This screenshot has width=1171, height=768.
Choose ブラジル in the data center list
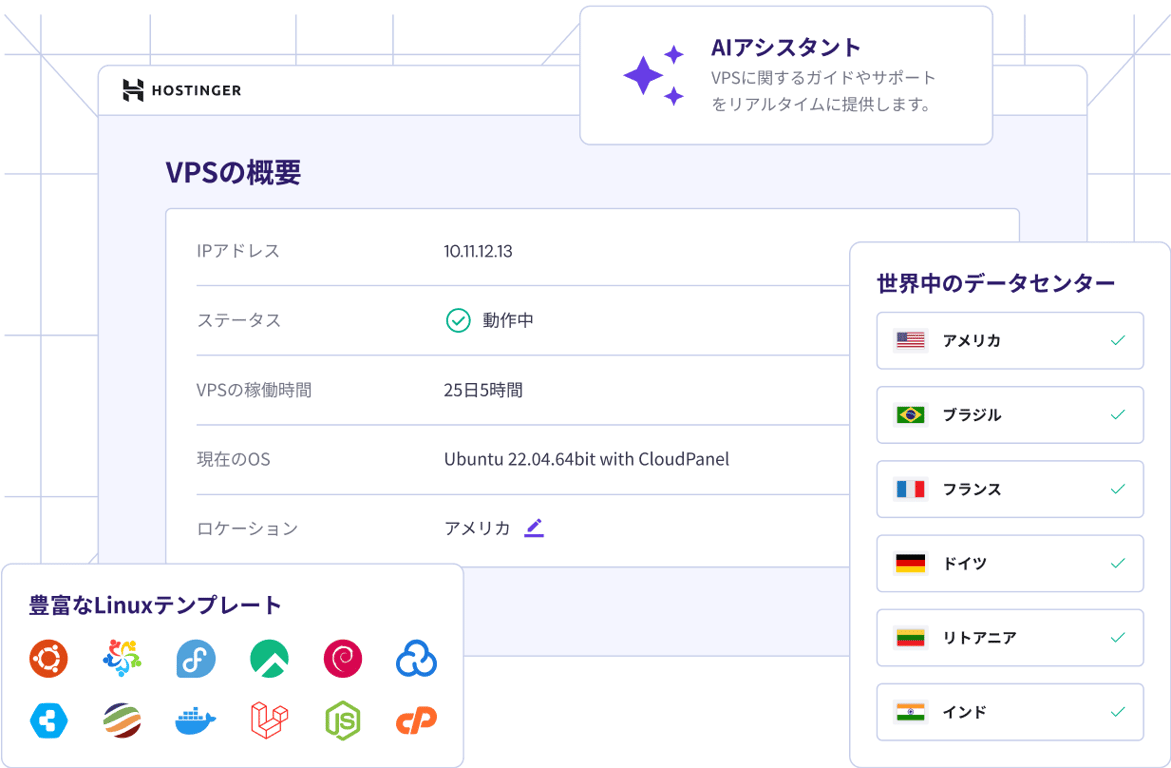(1010, 415)
